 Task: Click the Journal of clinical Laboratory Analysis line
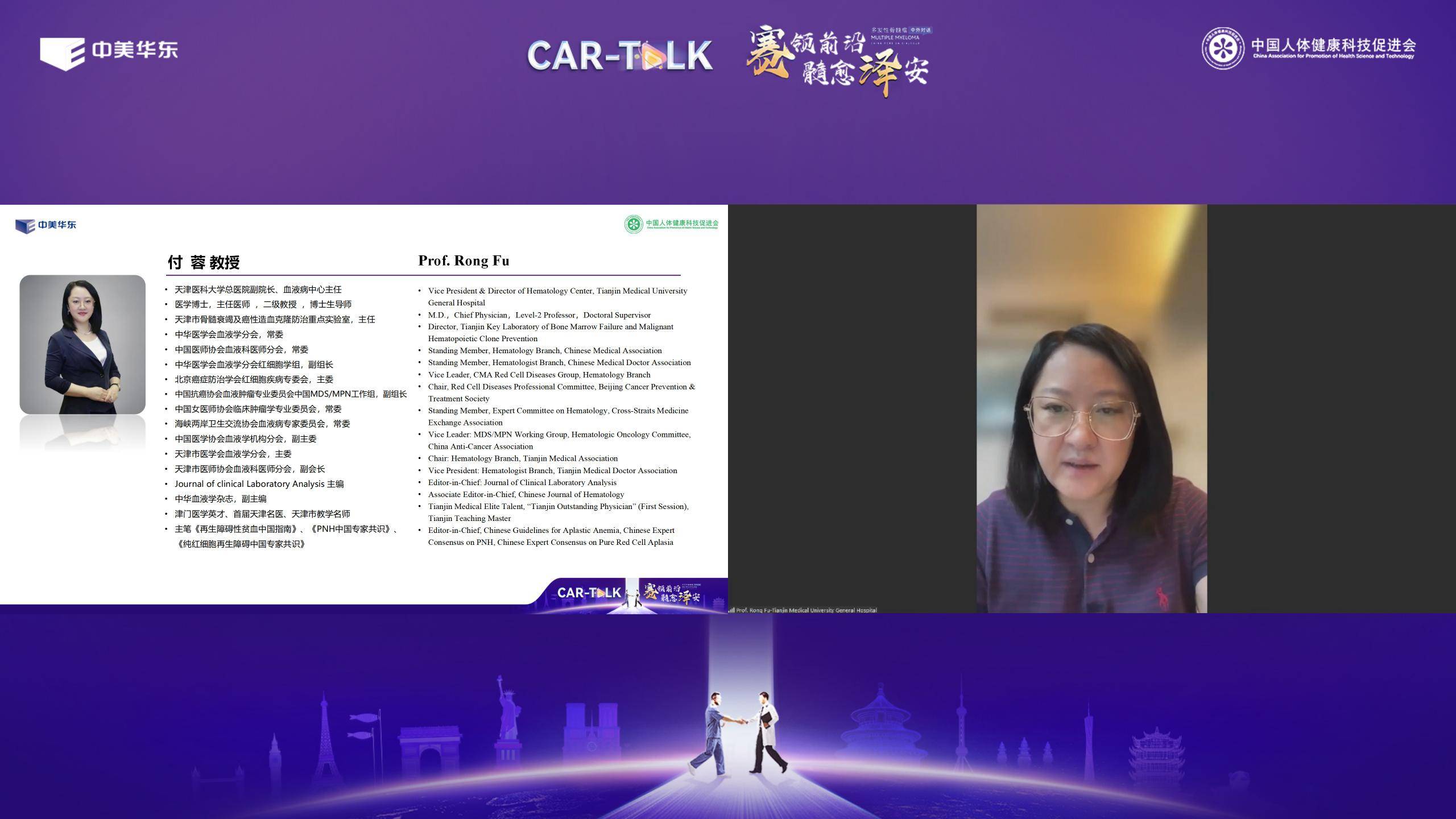click(x=259, y=484)
